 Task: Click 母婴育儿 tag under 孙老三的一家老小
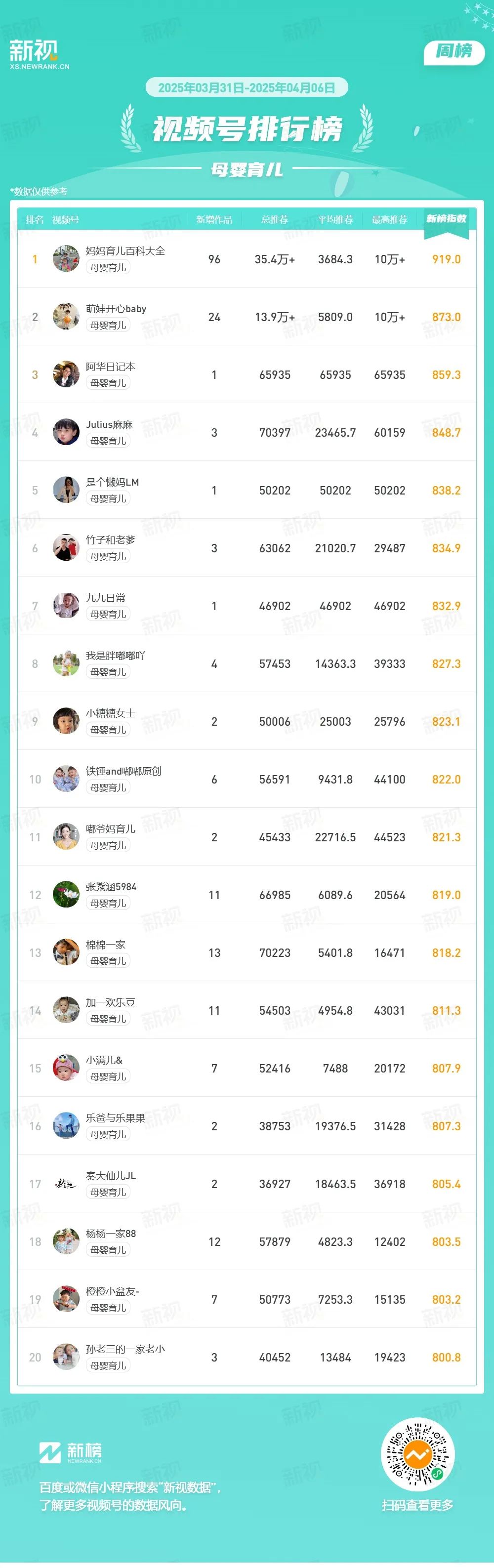[108, 1366]
